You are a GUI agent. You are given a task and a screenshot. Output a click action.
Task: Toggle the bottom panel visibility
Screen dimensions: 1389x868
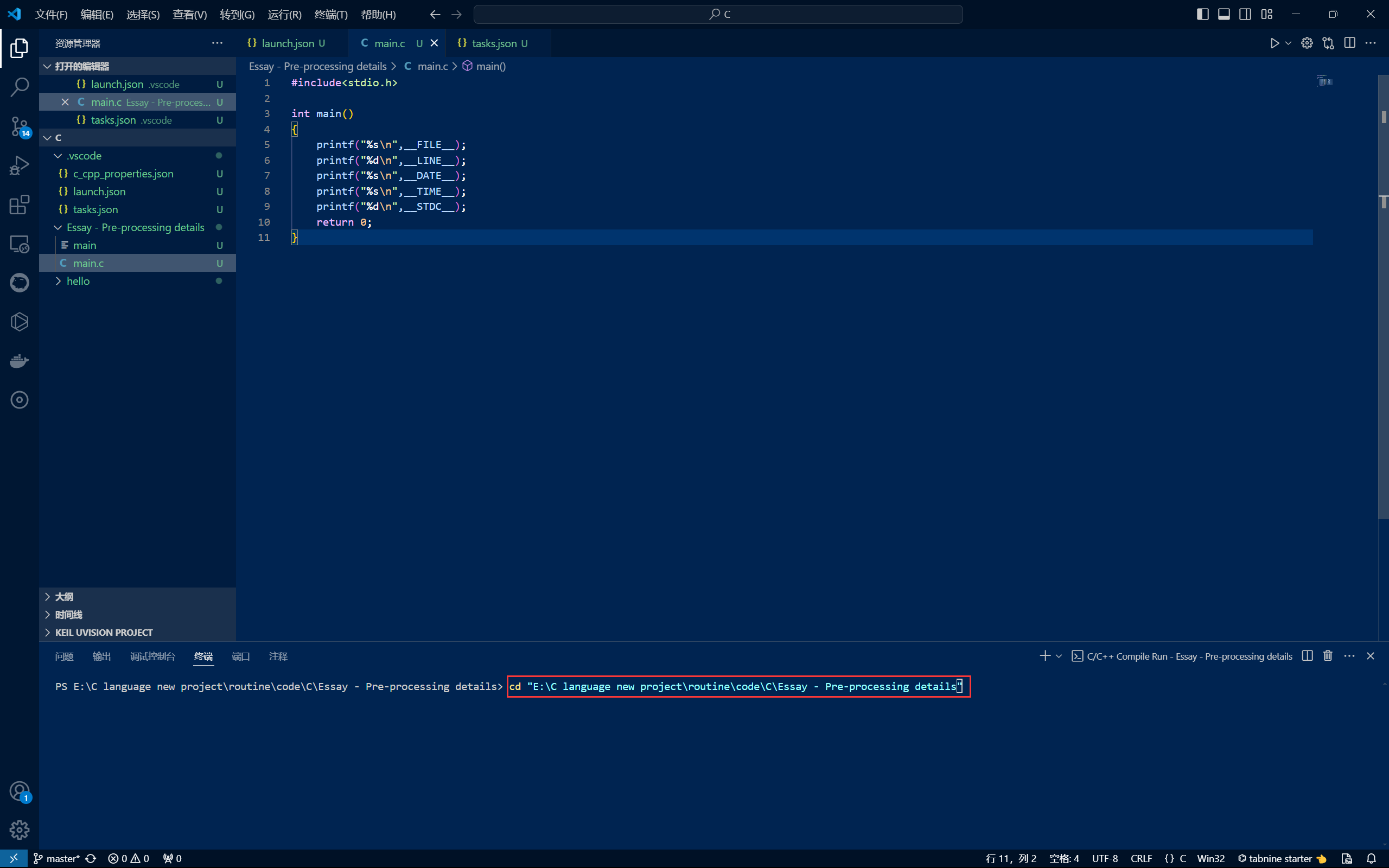click(x=1224, y=14)
